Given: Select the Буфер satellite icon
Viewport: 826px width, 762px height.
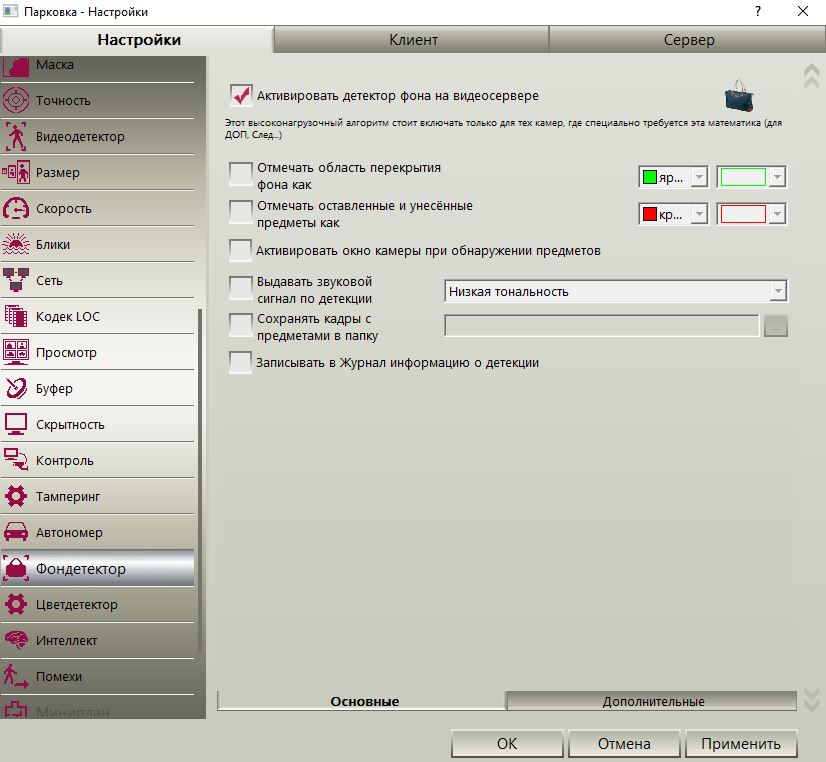Looking at the screenshot, I should click(16, 389).
